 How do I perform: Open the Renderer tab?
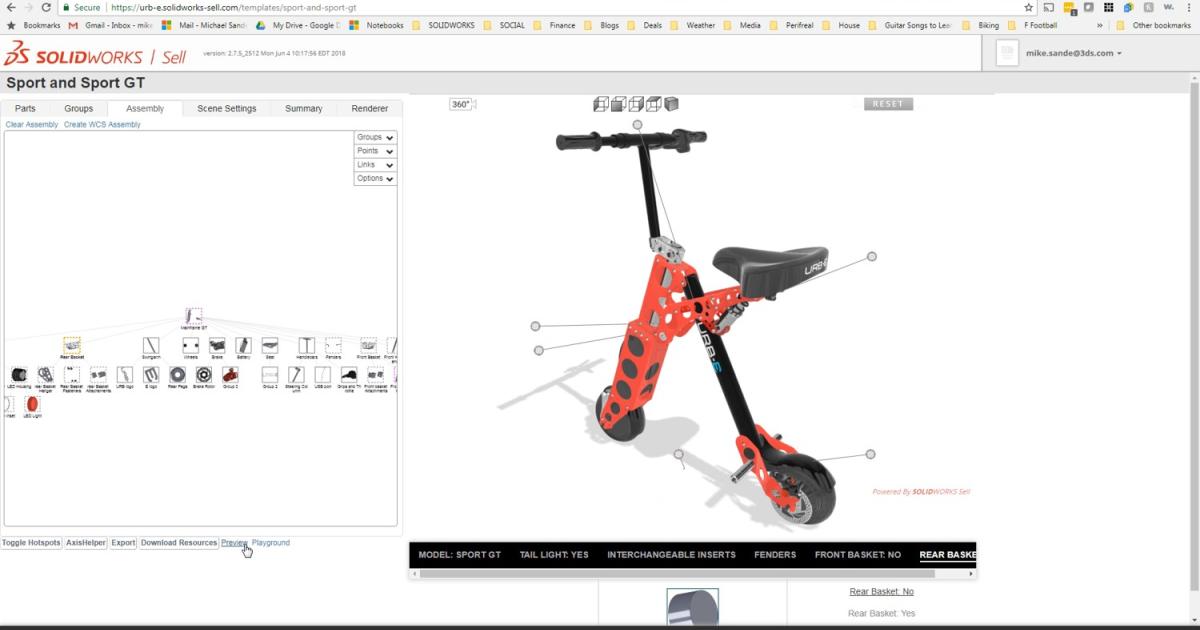click(369, 108)
